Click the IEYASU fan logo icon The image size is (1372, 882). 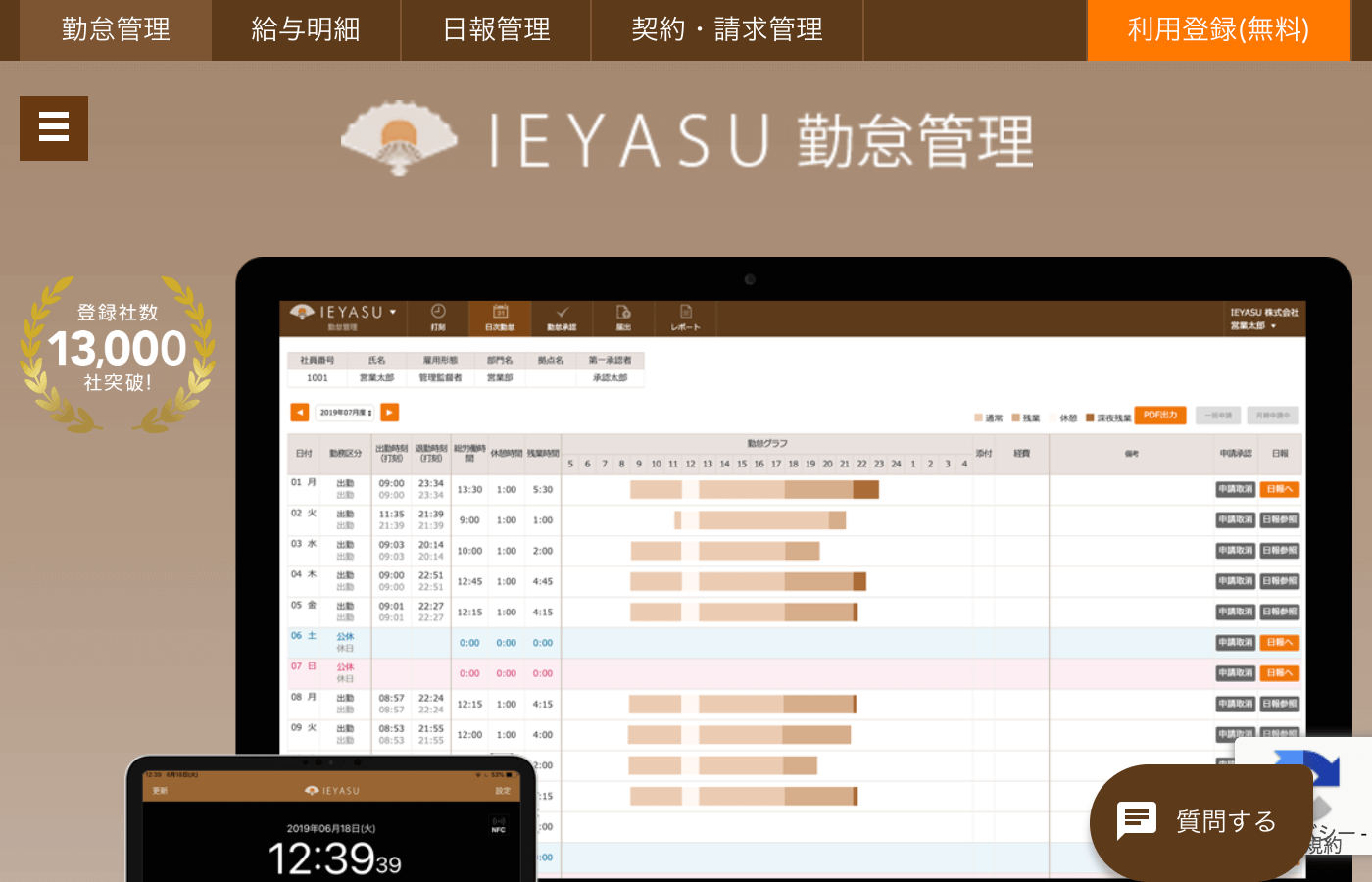click(x=399, y=138)
